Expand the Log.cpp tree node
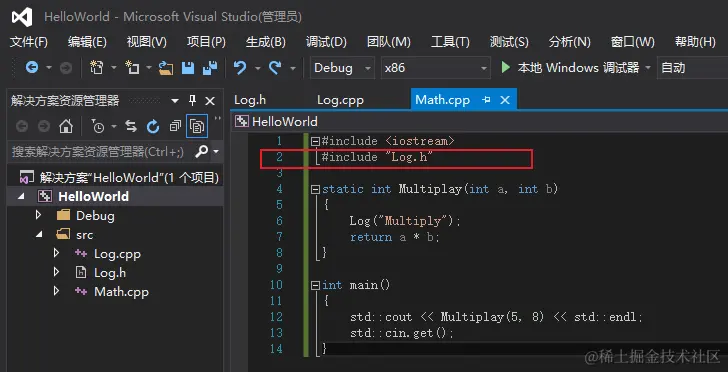This screenshot has width=728, height=372. (56, 253)
